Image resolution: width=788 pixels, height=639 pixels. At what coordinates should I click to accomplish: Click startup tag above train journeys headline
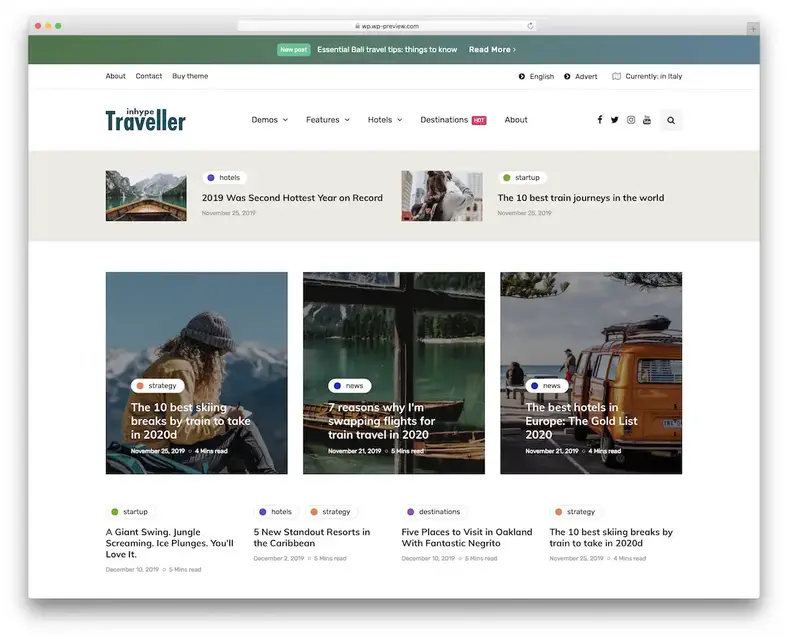click(522, 177)
